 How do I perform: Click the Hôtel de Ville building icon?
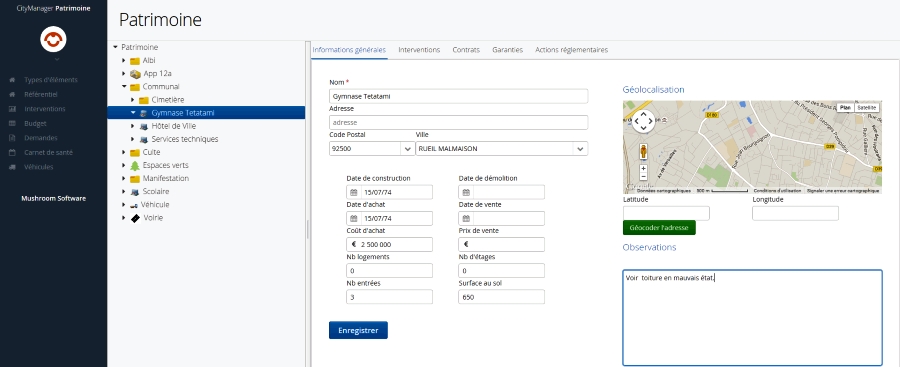(143, 126)
